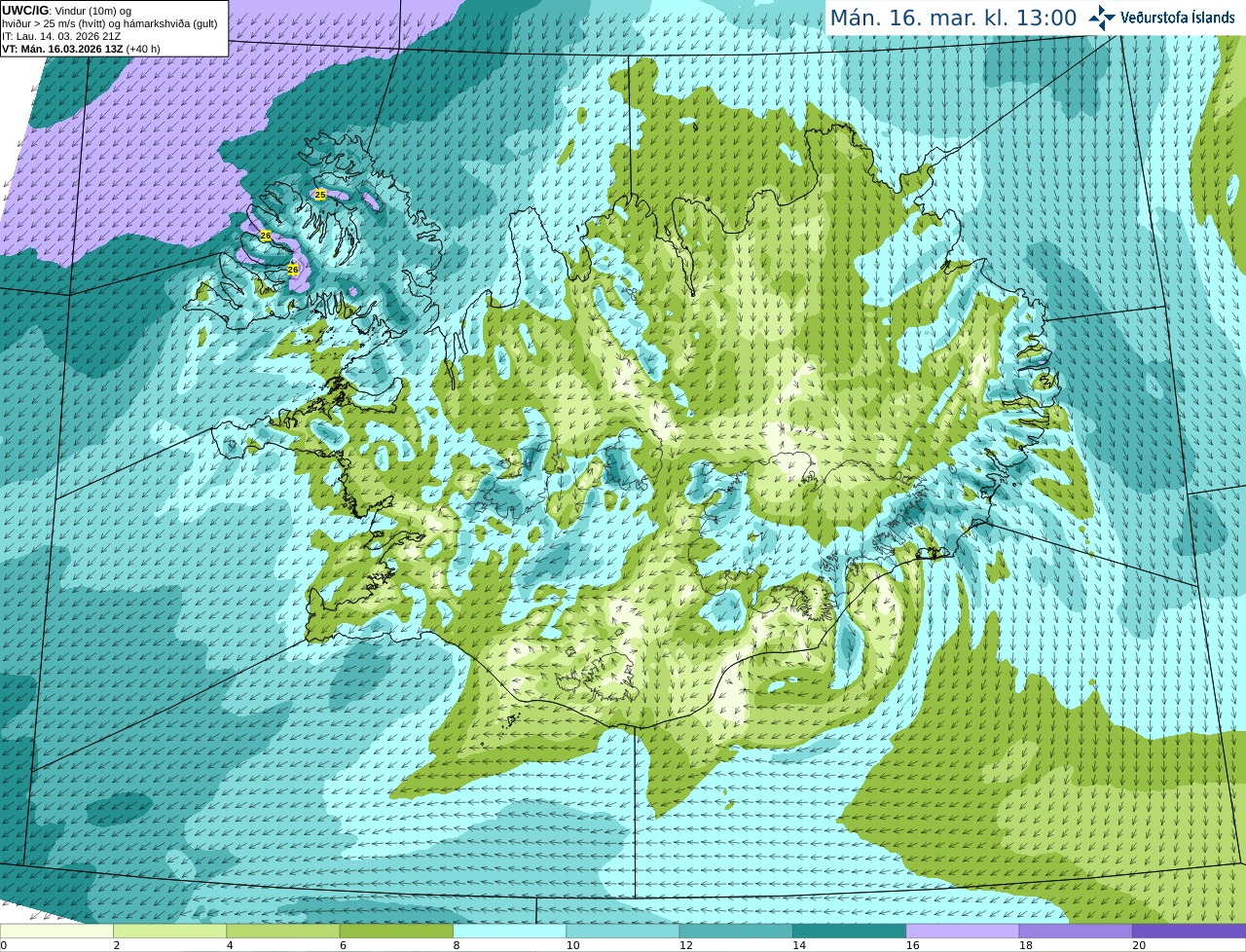Pick the medium teal 12–14 m/s legend swatch
The height and width of the screenshot is (952, 1246).
click(x=736, y=931)
